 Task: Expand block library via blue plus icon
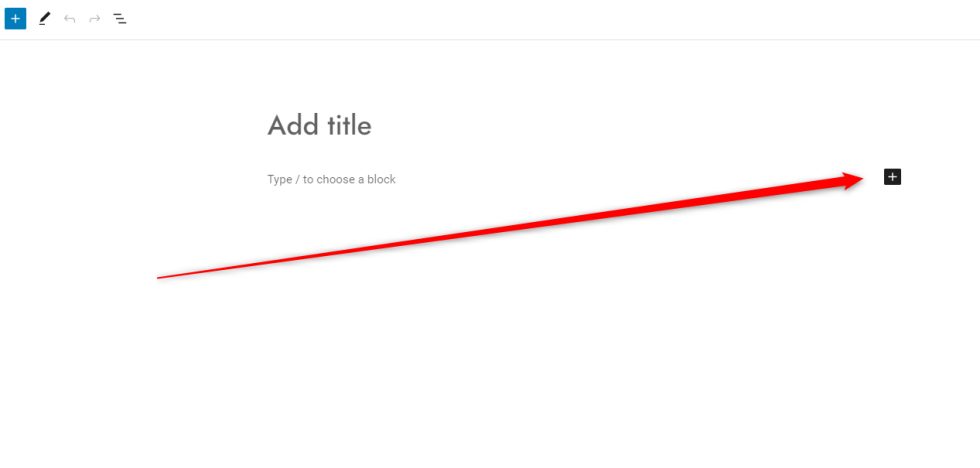coord(15,19)
